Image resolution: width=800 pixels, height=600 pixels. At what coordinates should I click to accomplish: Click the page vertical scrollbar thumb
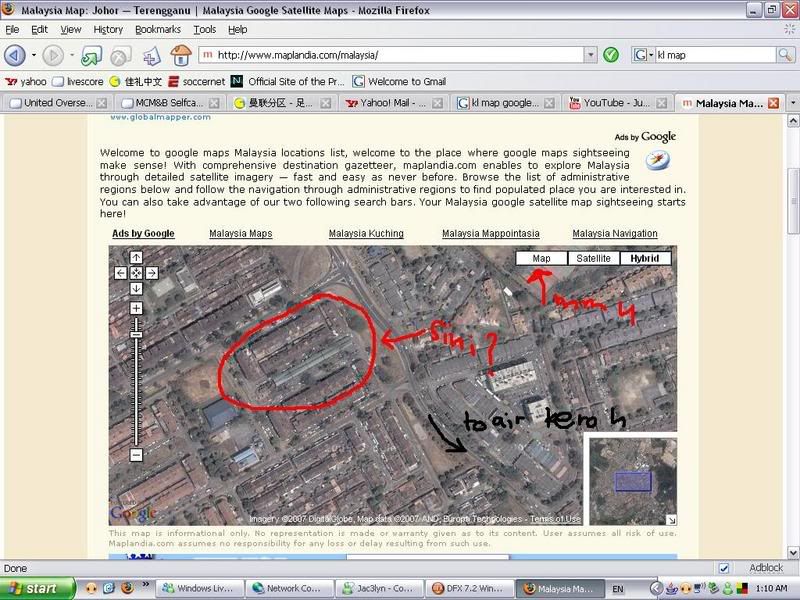point(793,201)
